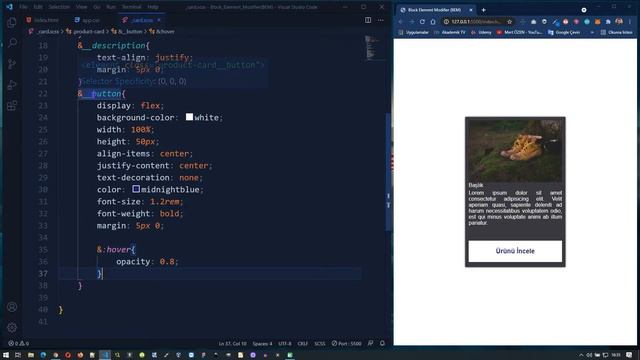Open the Akademik TV bookmark
The width and height of the screenshot is (640, 360).
[x=450, y=32]
